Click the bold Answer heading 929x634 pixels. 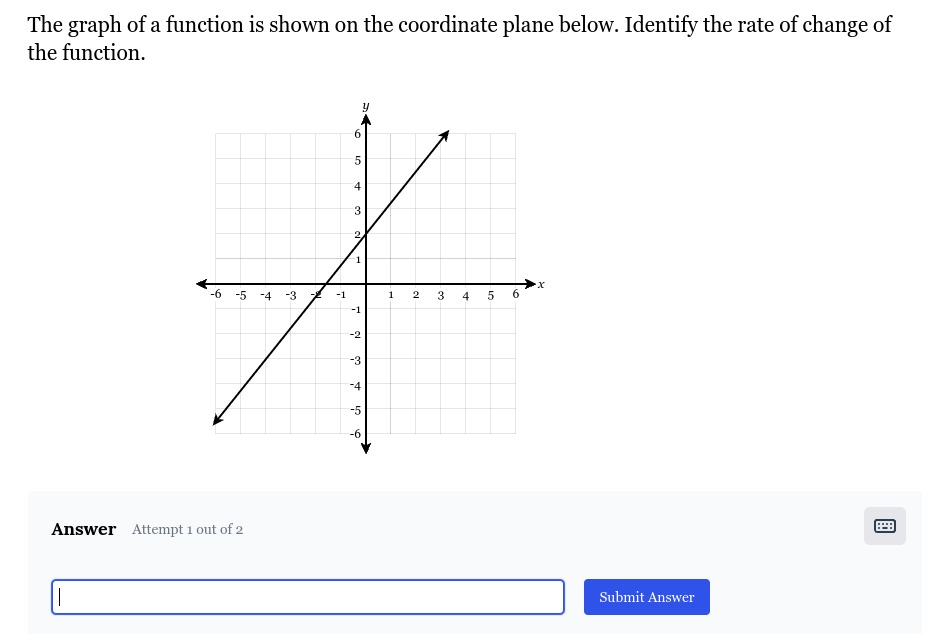point(84,529)
